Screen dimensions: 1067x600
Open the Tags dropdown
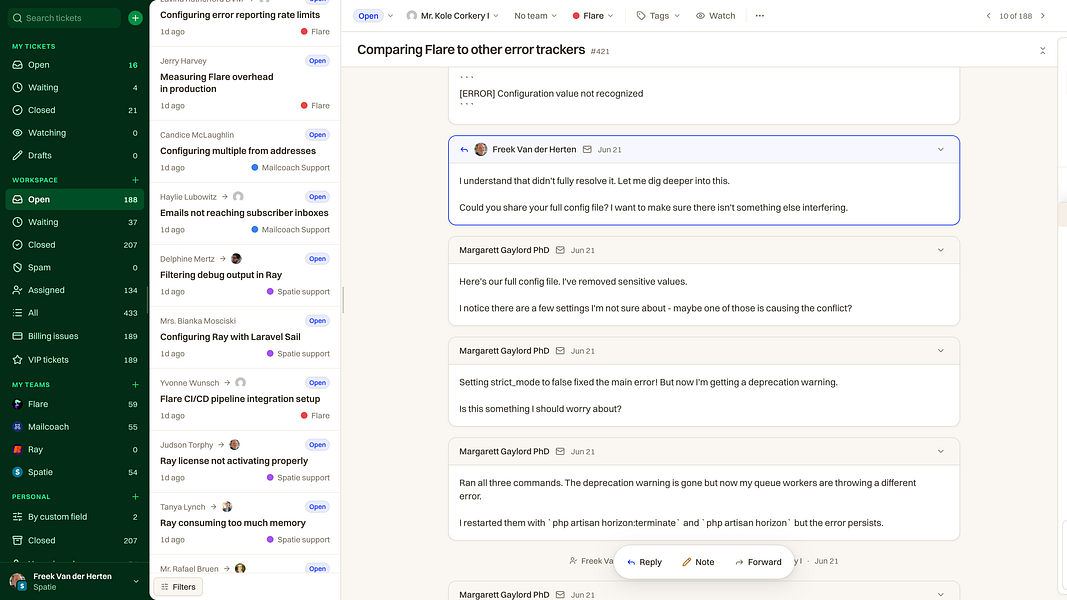pos(658,16)
